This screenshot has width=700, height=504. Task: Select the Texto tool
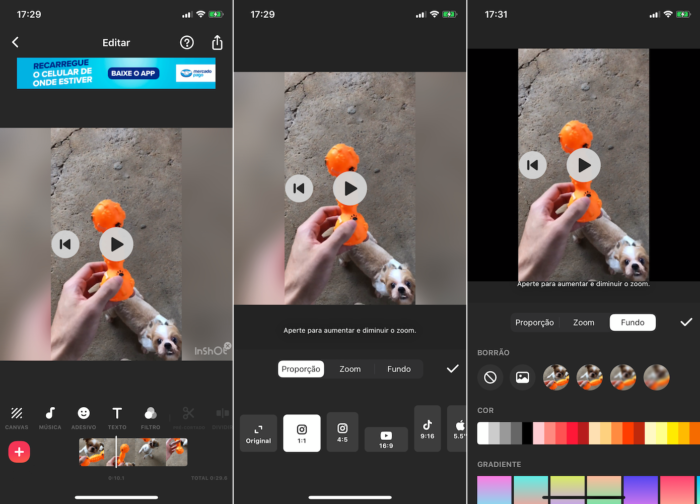[x=117, y=417]
